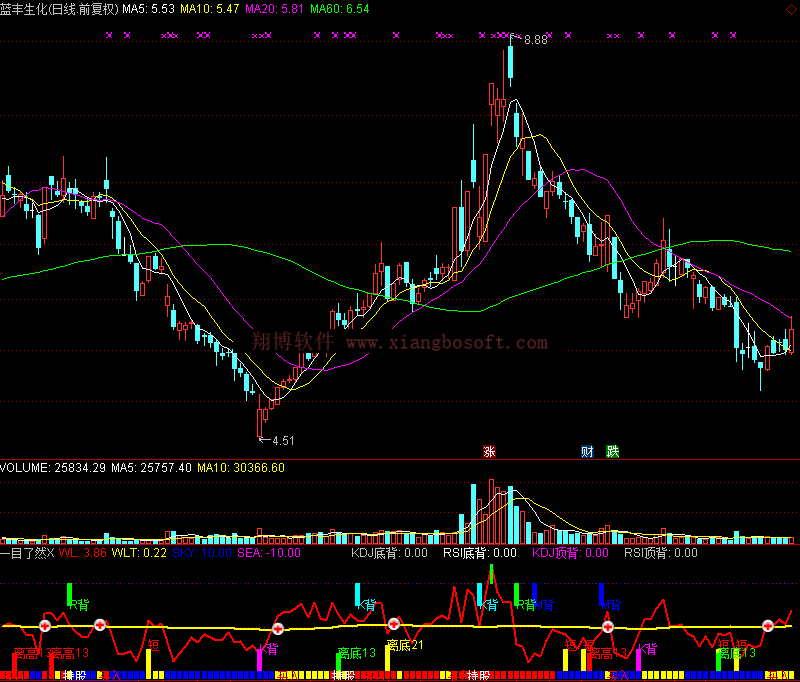Click the tallest red volume bar
Image resolution: width=800 pixels, height=682 pixels.
coord(491,512)
